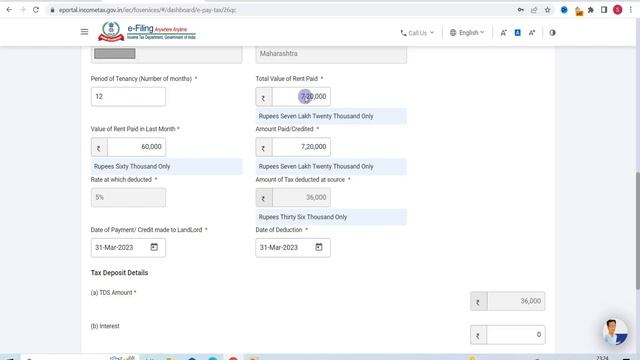Edit the Interest amount field

(x=516, y=335)
